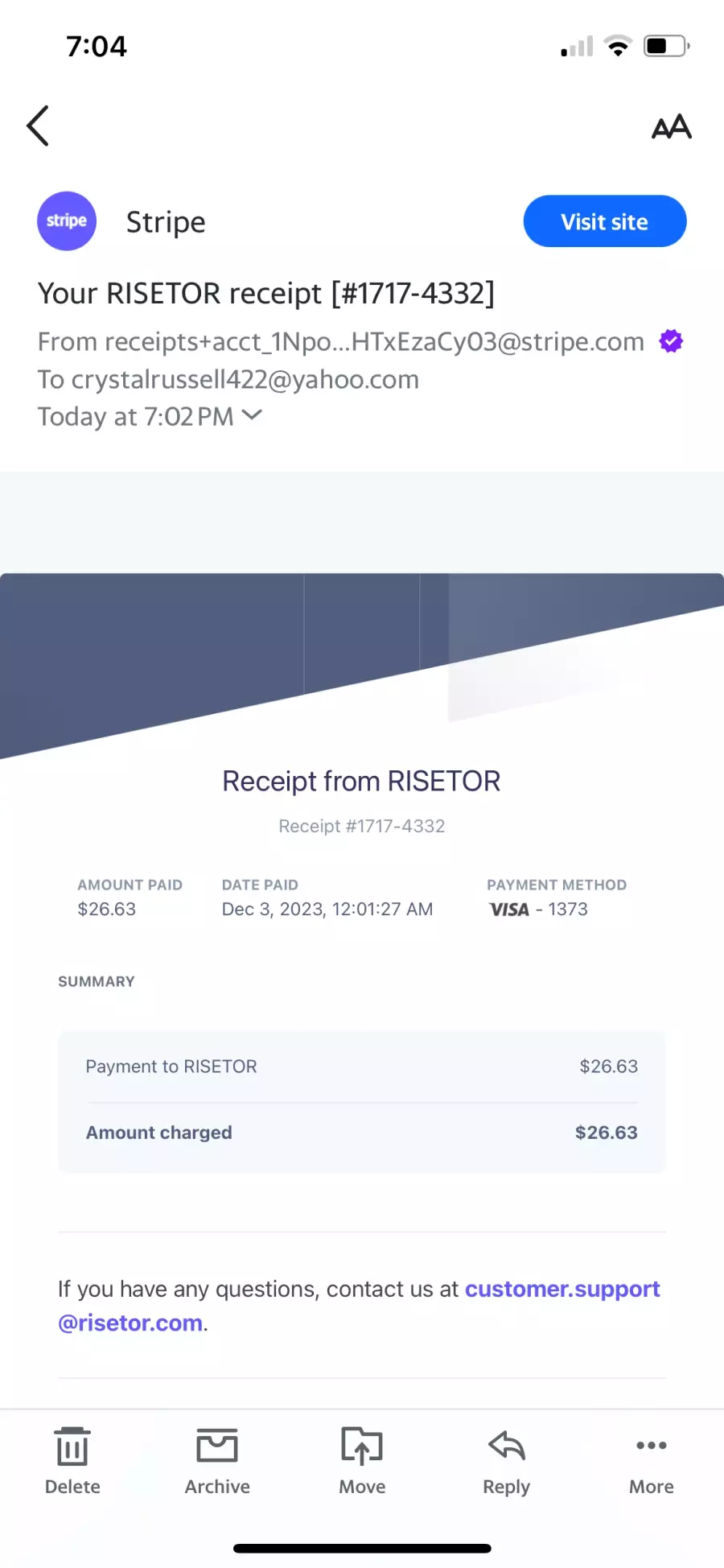Image resolution: width=724 pixels, height=1568 pixels.
Task: Open the More options menu
Action: pyautogui.click(x=652, y=1460)
